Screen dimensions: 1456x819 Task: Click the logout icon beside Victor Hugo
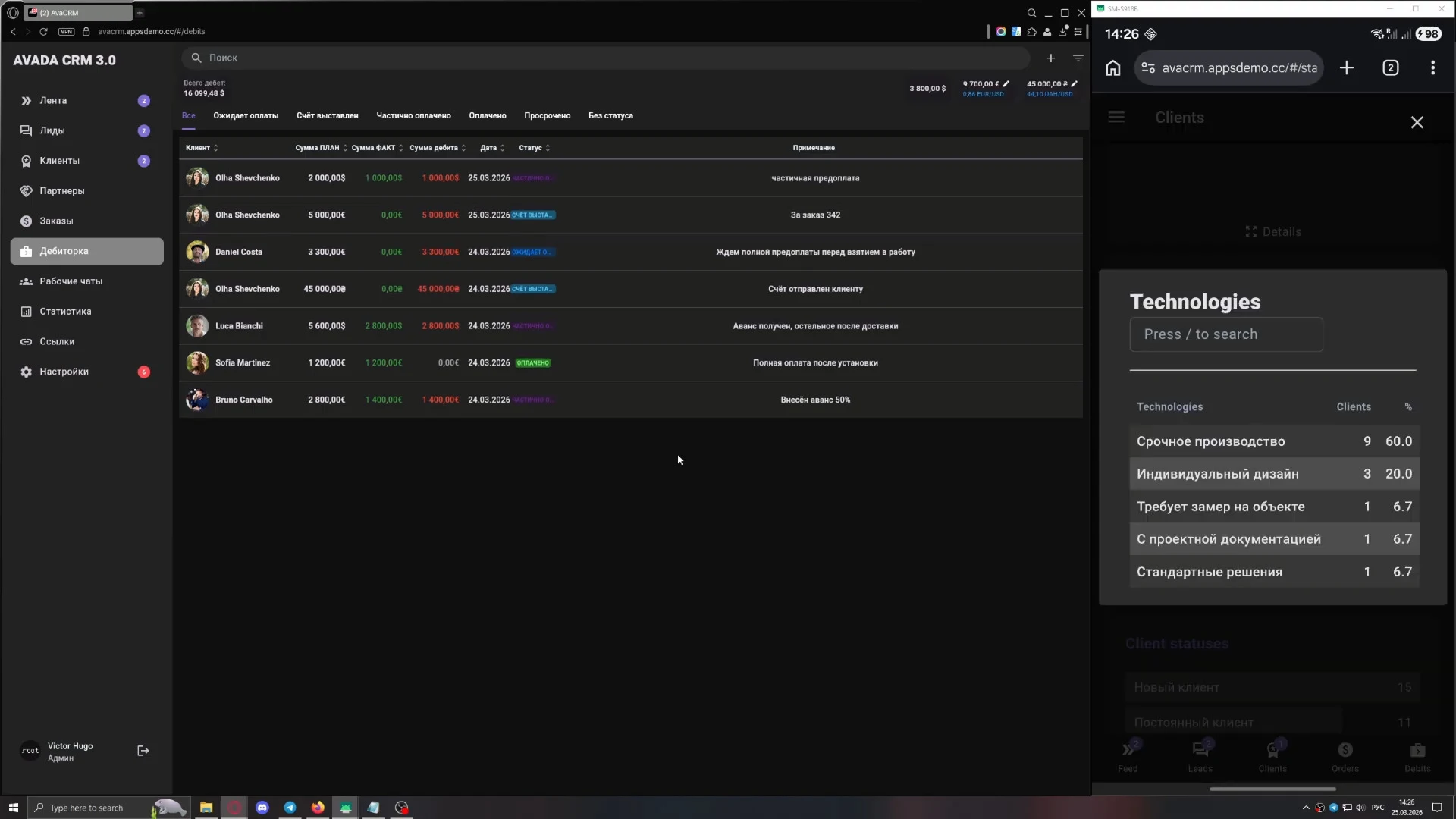pyautogui.click(x=143, y=751)
